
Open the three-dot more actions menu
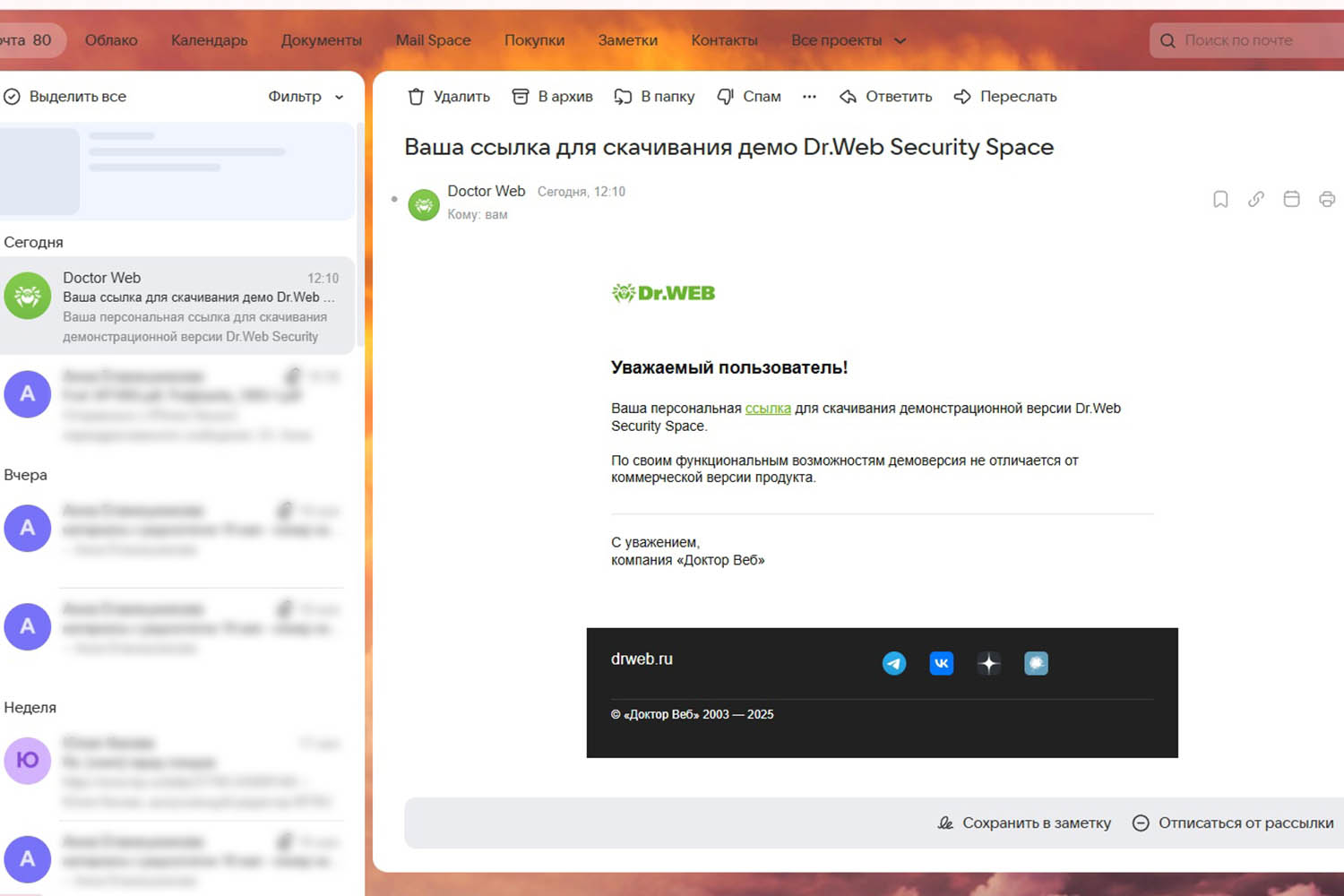[809, 97]
